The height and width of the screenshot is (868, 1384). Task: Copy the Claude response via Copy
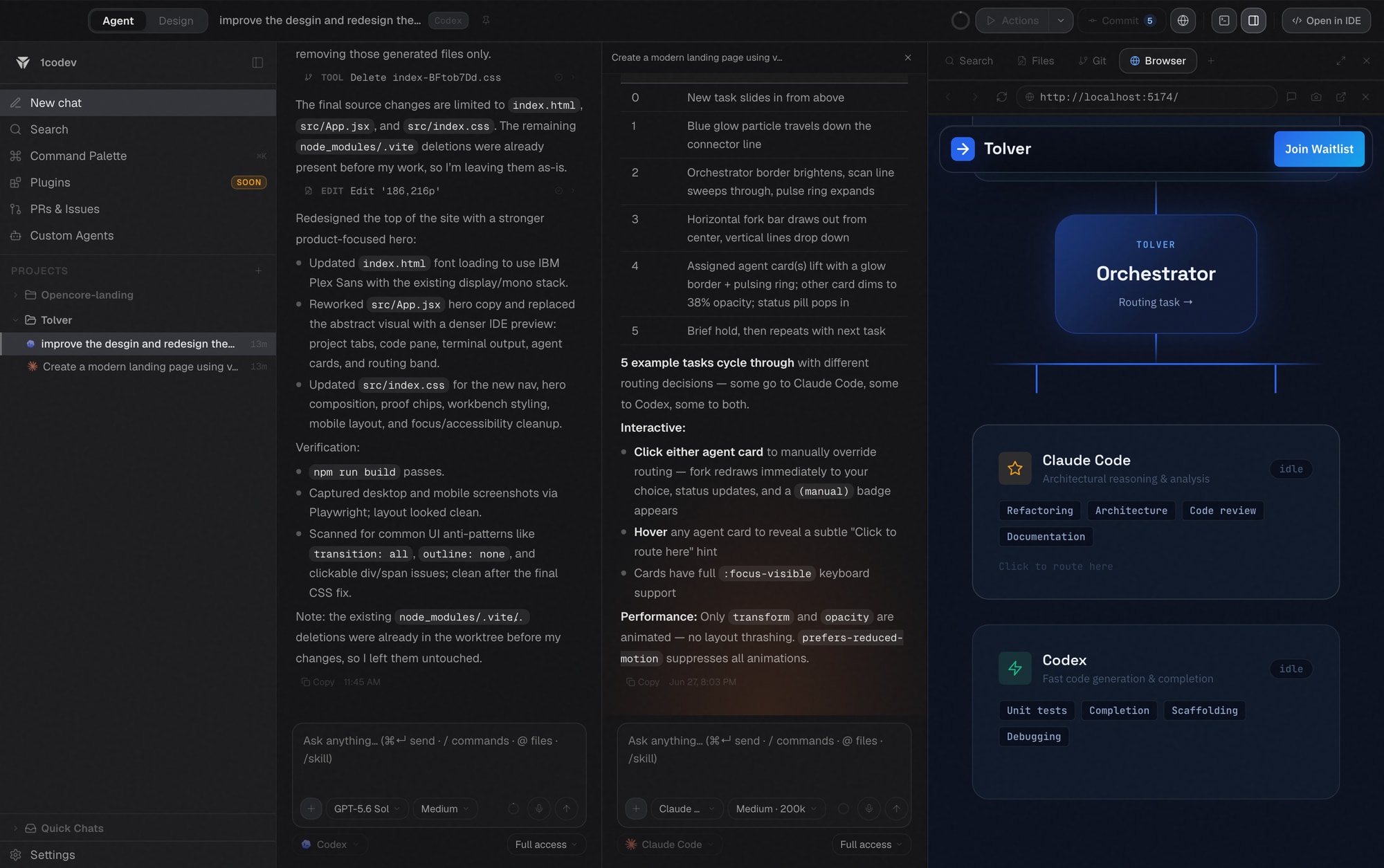643,683
